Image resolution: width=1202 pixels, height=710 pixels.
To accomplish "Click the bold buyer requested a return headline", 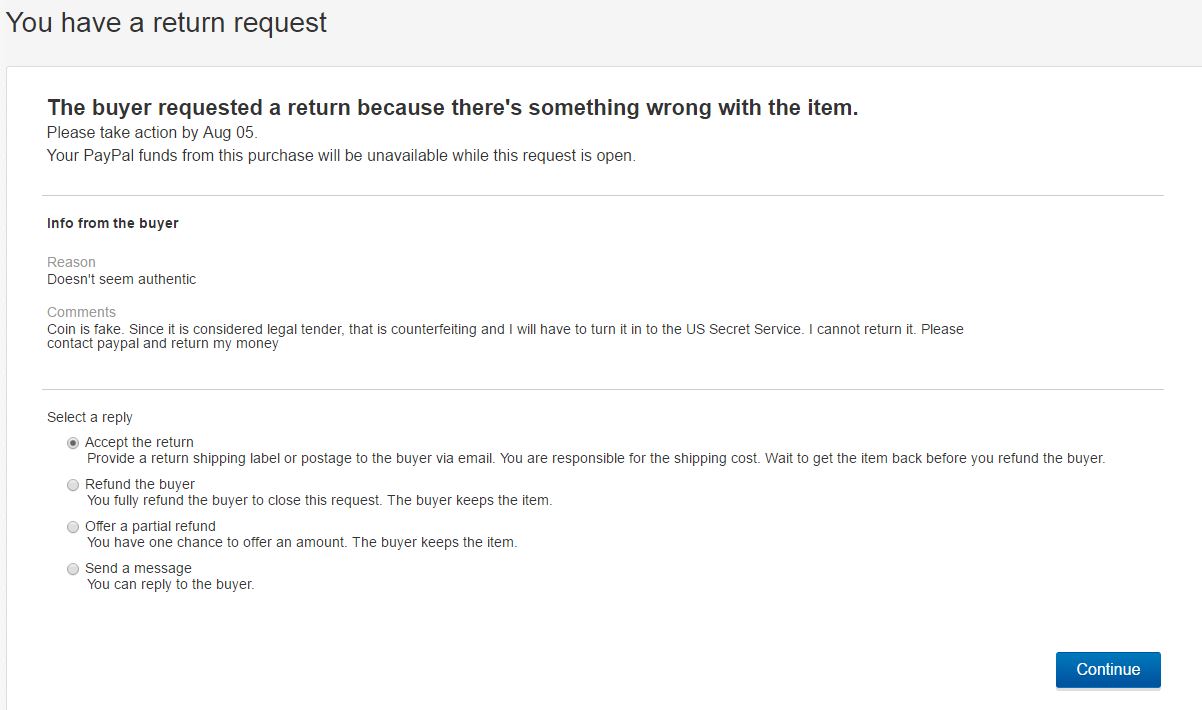I will pyautogui.click(x=452, y=108).
